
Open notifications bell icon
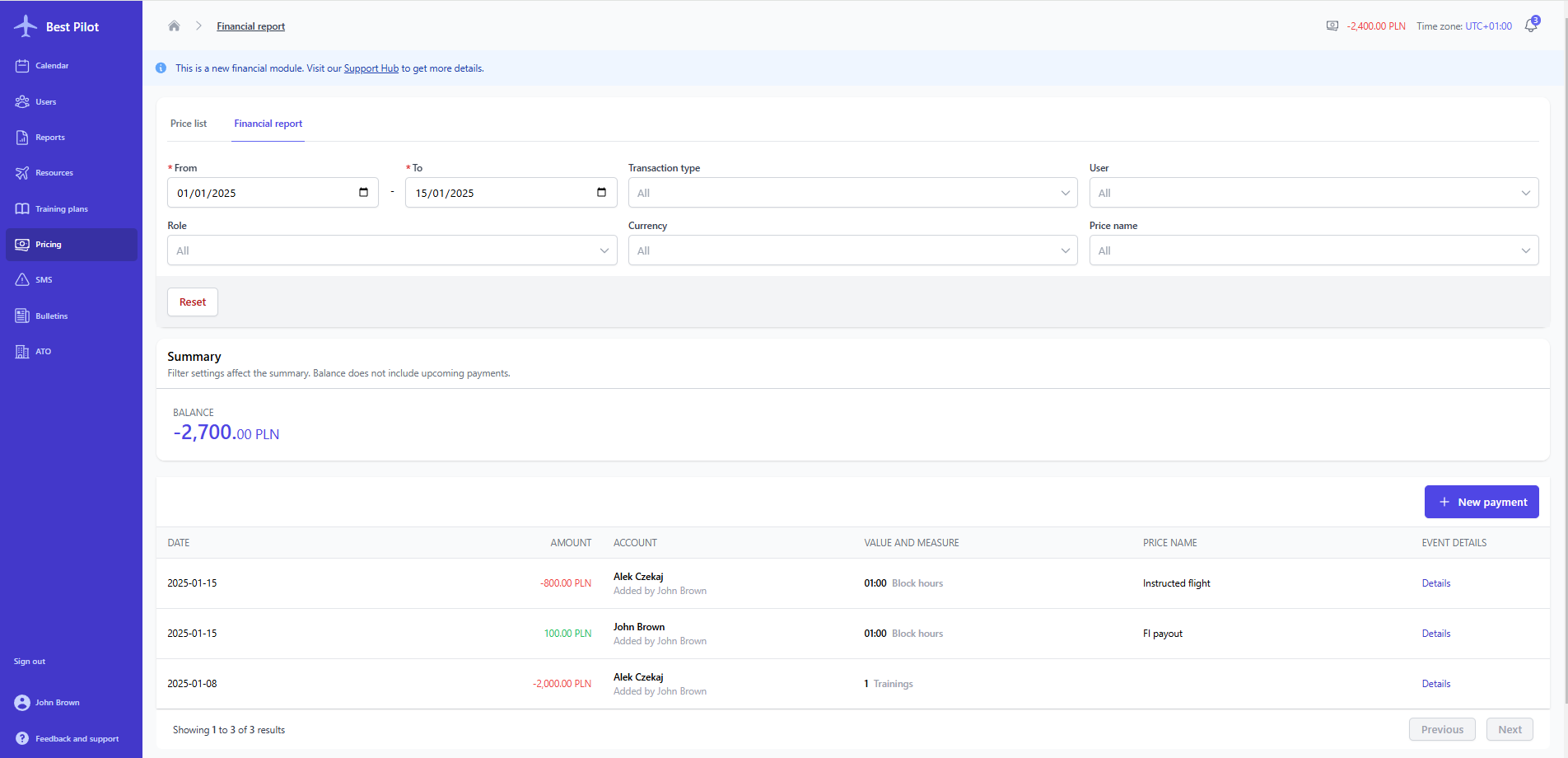(1530, 26)
